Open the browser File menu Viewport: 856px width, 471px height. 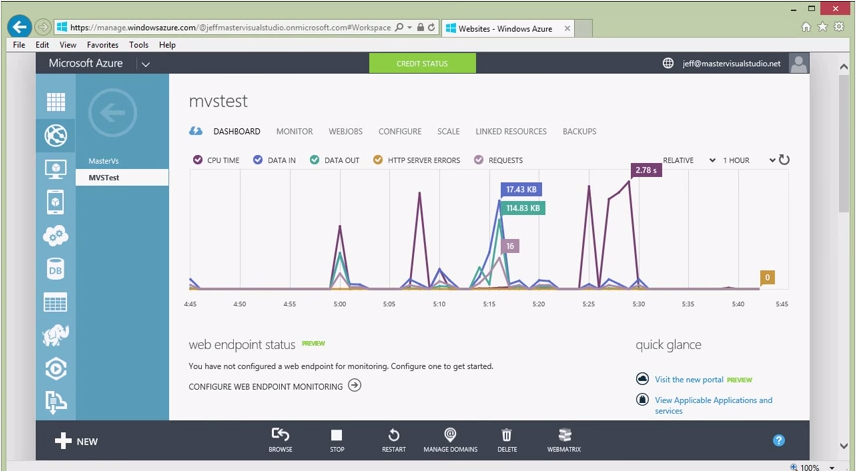click(x=19, y=45)
